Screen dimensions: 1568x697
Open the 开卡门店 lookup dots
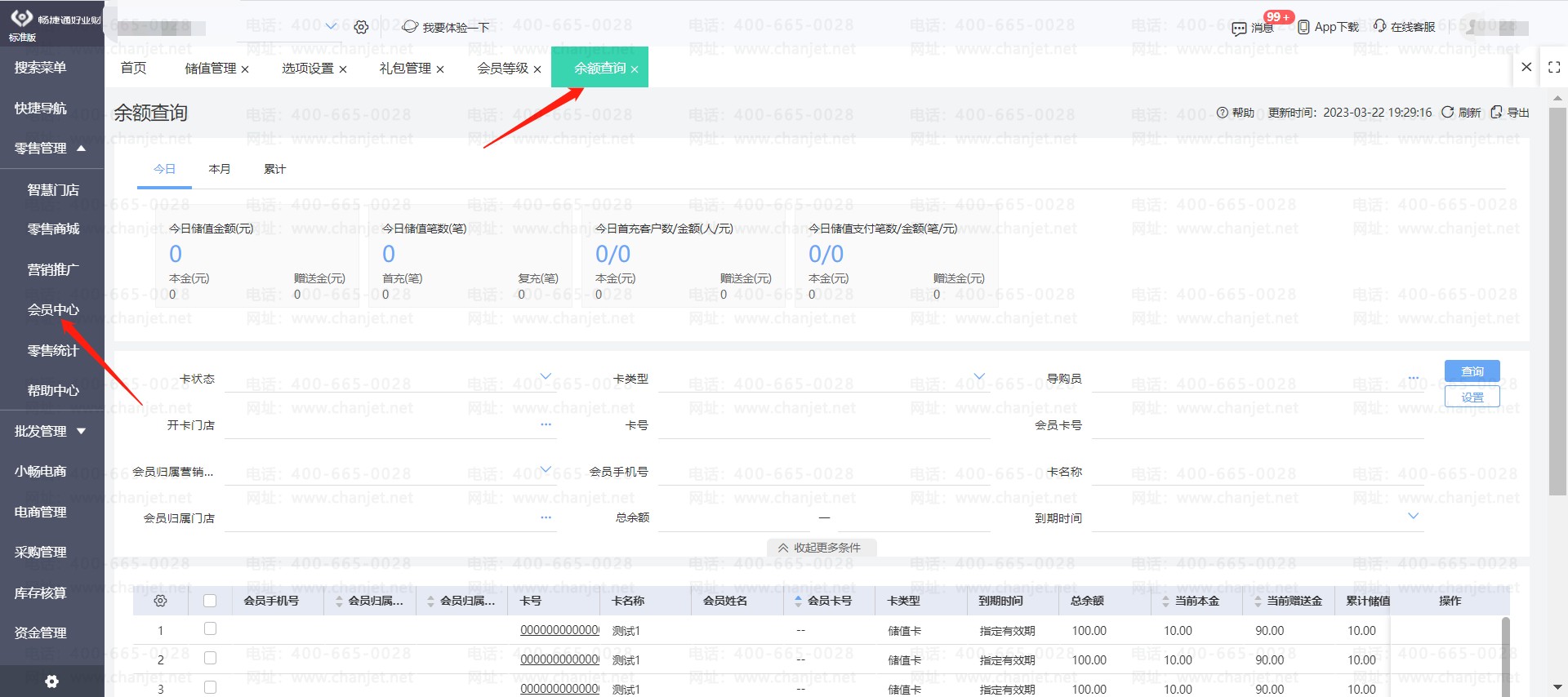[546, 424]
